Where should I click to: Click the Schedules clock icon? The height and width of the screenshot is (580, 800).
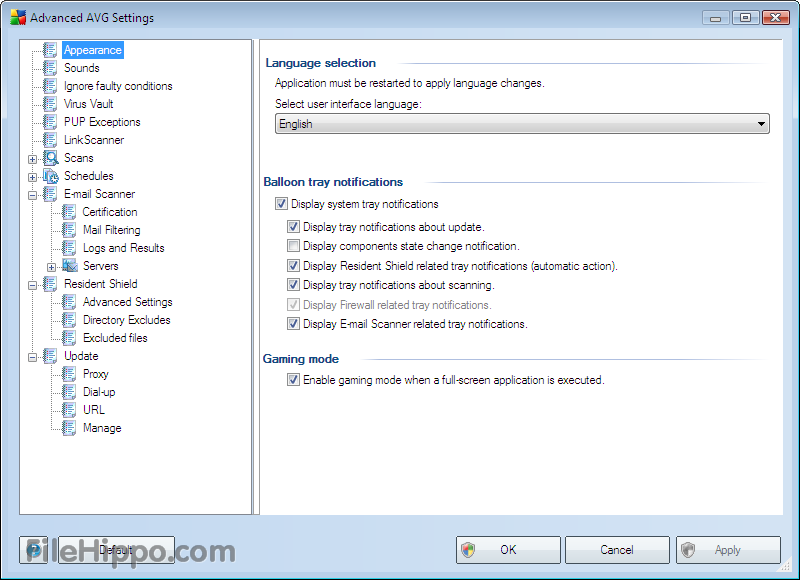51,176
